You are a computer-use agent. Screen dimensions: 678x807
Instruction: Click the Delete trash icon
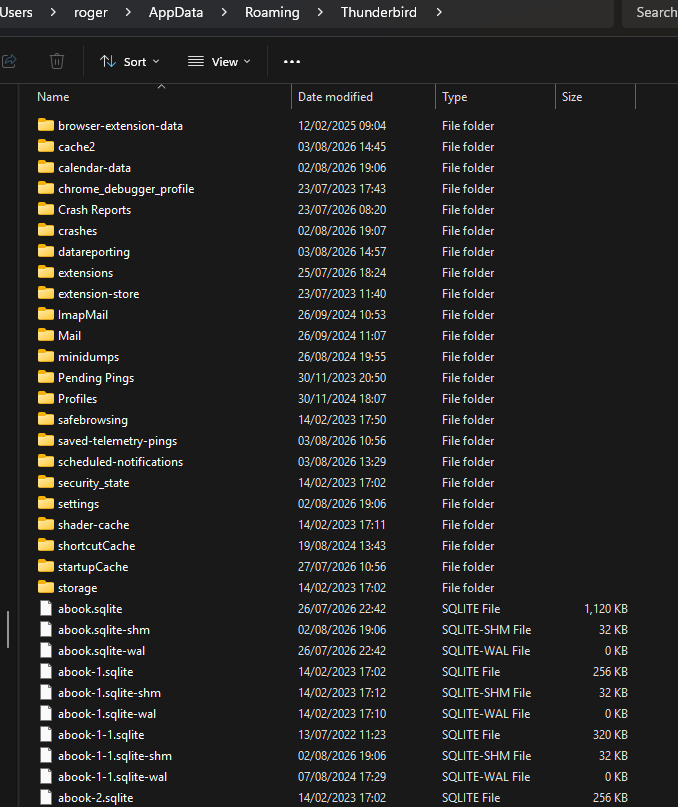[x=57, y=61]
